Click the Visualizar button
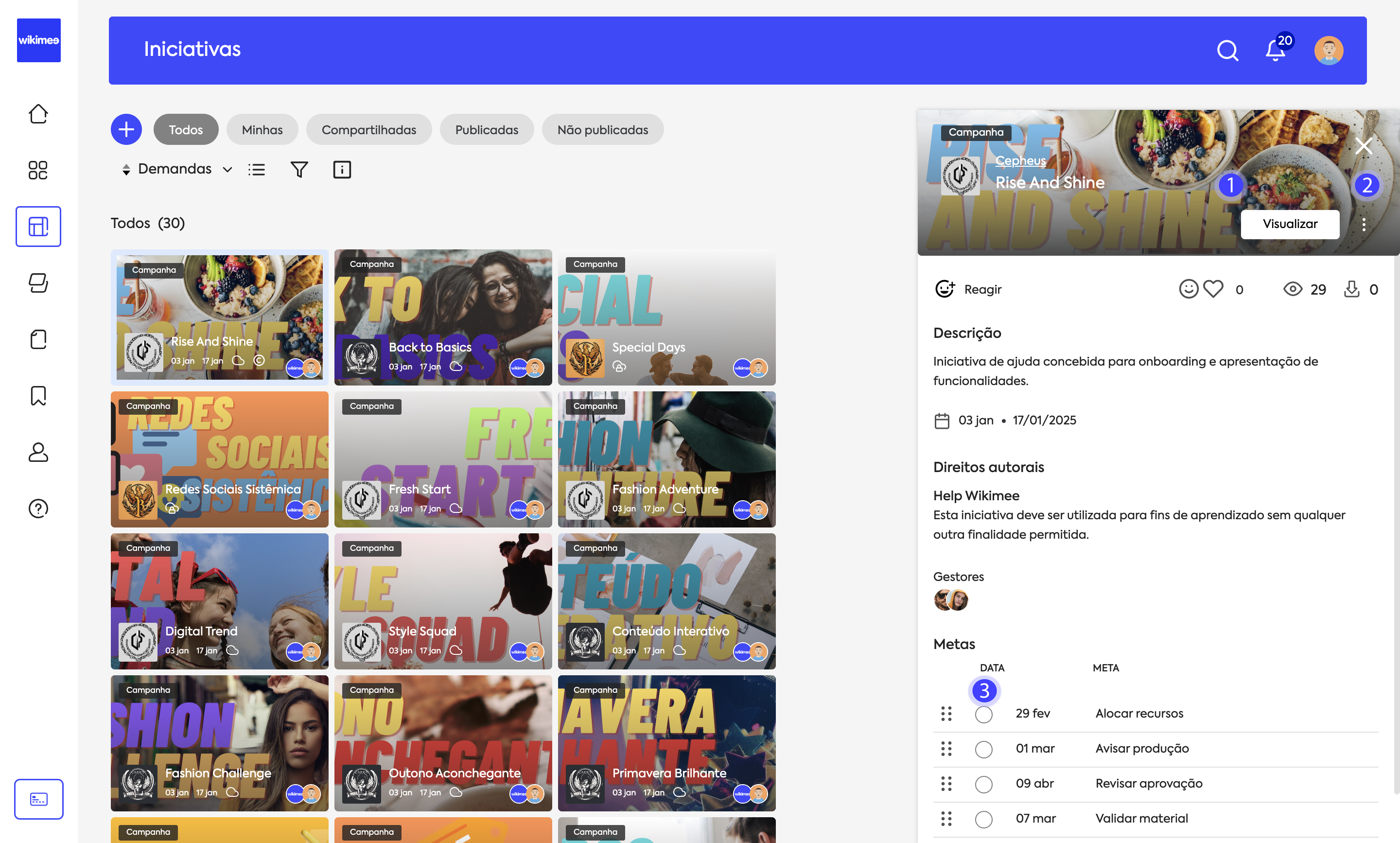Viewport: 1400px width, 843px height. pos(1290,225)
